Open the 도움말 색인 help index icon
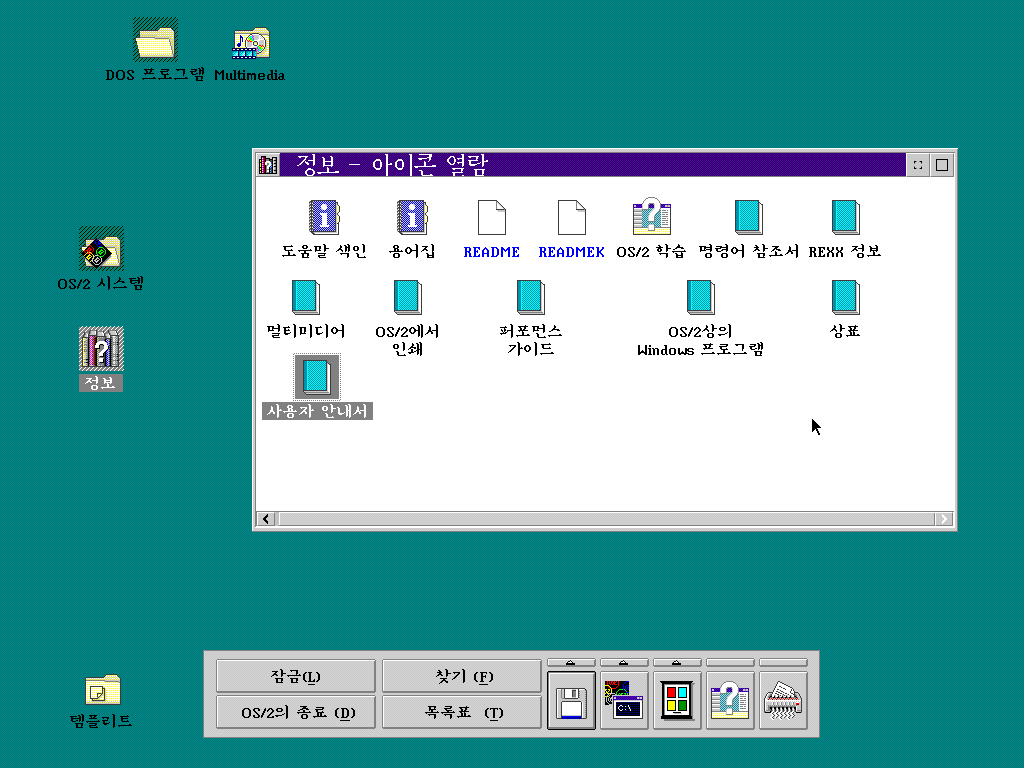1024x768 pixels. (324, 217)
